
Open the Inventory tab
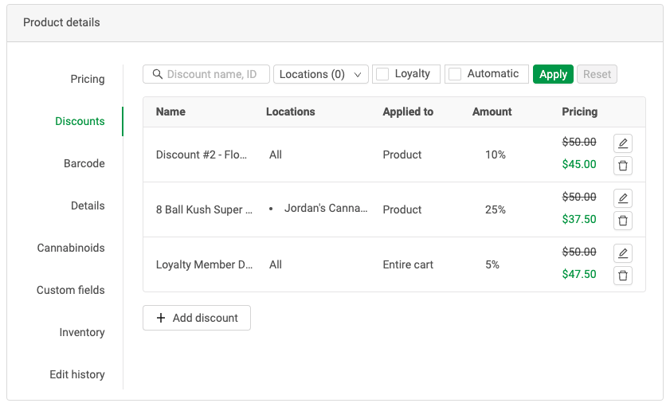point(82,332)
